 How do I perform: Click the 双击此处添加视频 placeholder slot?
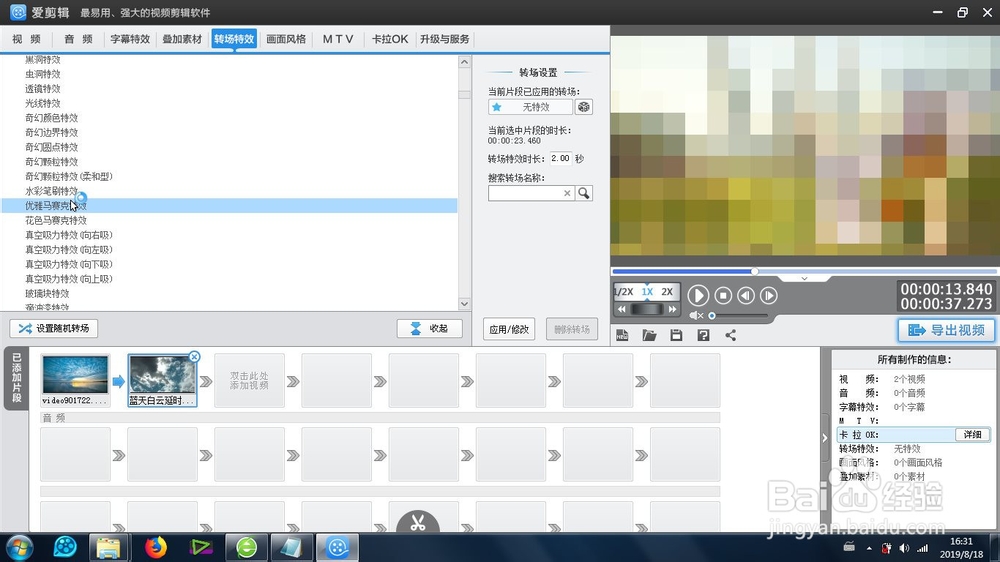point(249,381)
